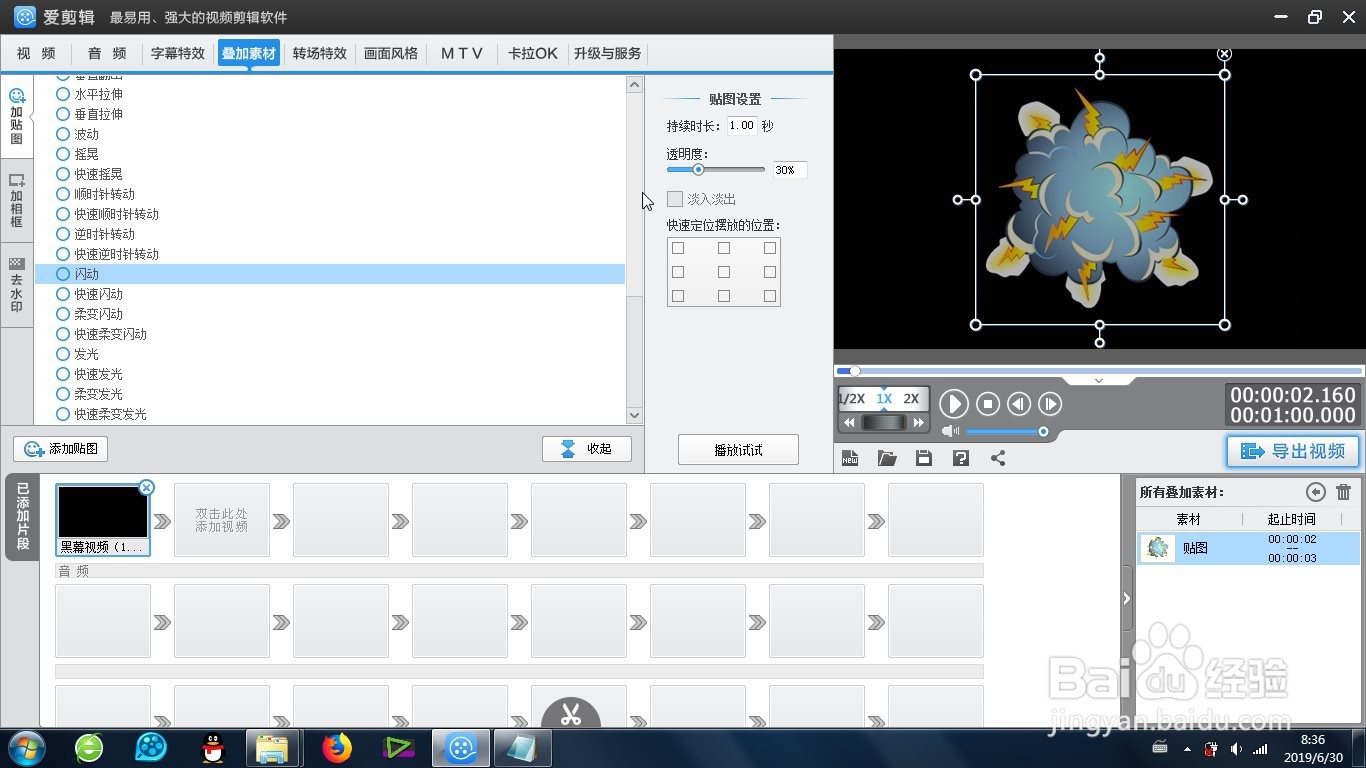
Task: Click the 导出视频 button
Action: click(x=1293, y=451)
